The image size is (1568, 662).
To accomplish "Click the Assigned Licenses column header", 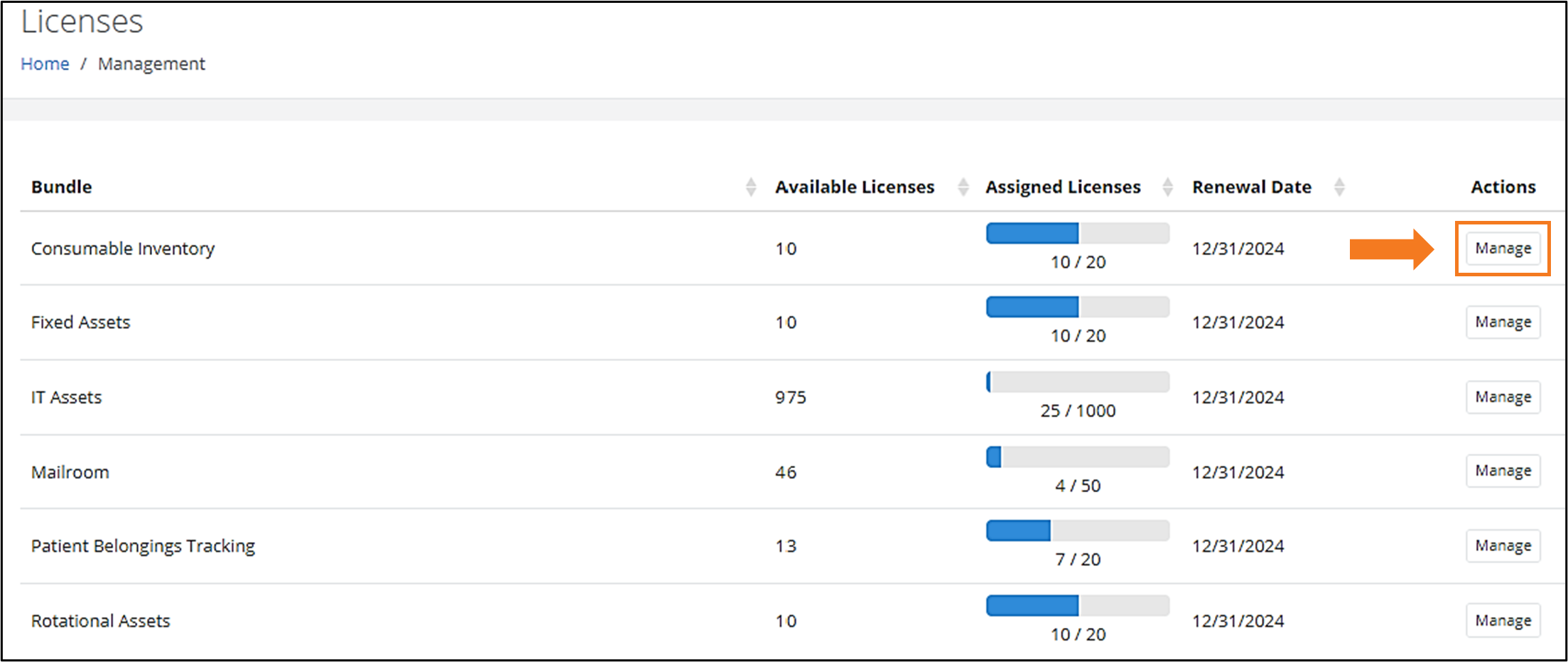I will click(1063, 187).
